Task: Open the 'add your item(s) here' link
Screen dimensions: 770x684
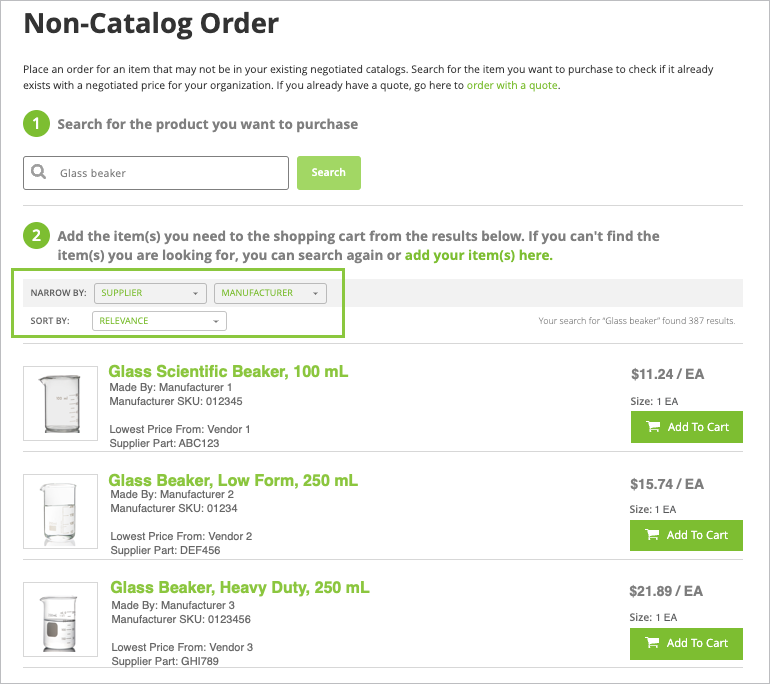Action: [x=478, y=255]
